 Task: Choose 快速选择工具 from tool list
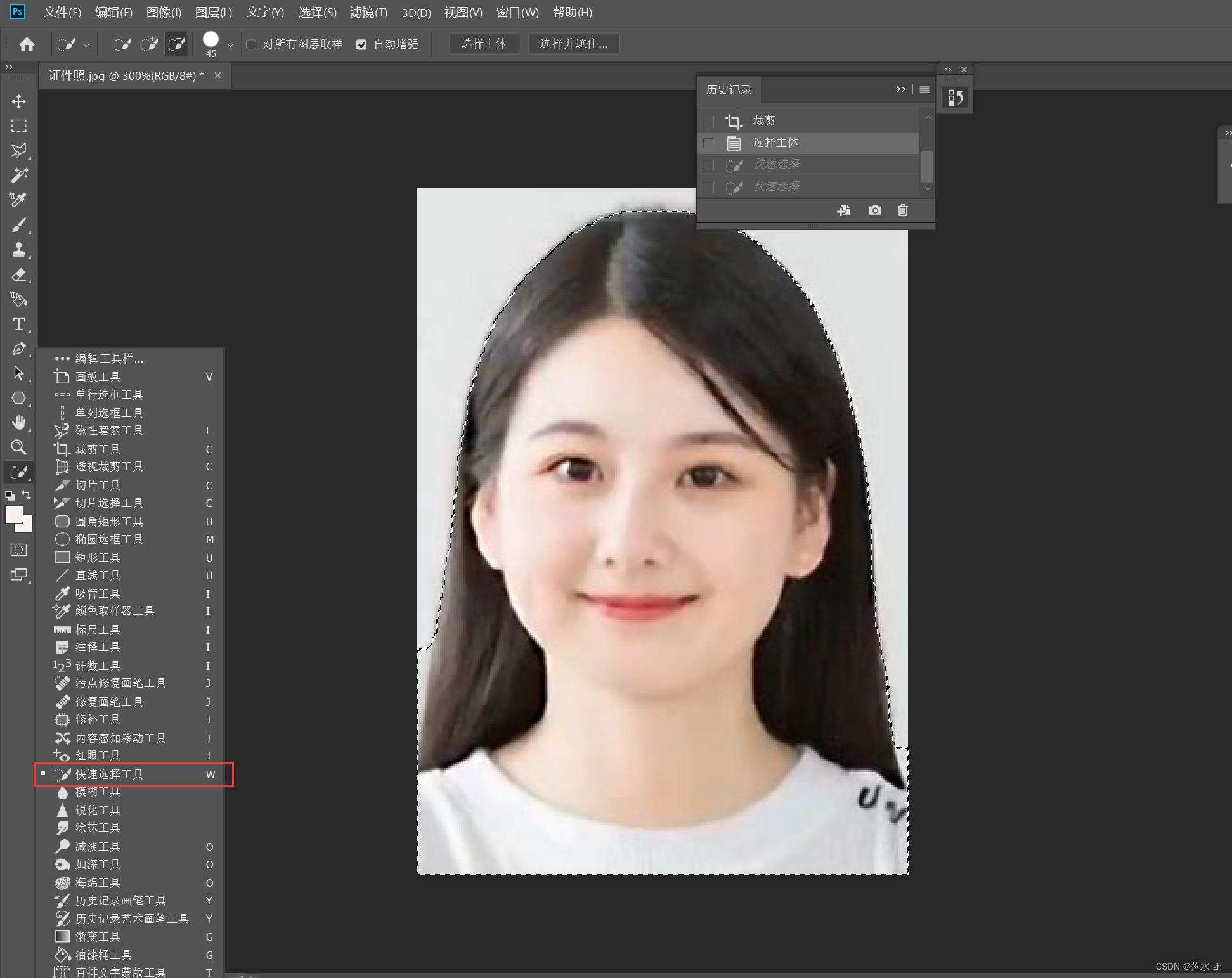[109, 774]
